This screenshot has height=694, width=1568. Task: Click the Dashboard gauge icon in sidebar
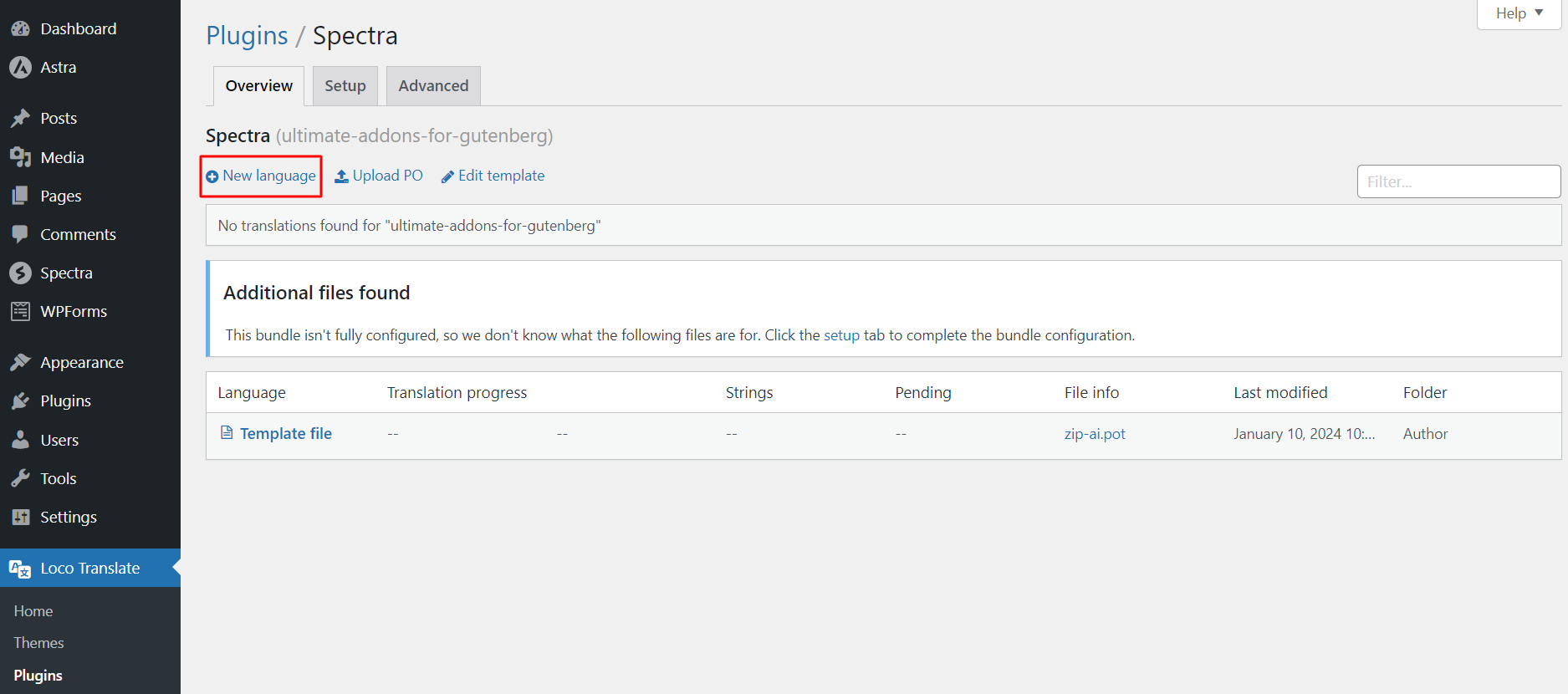(x=20, y=29)
